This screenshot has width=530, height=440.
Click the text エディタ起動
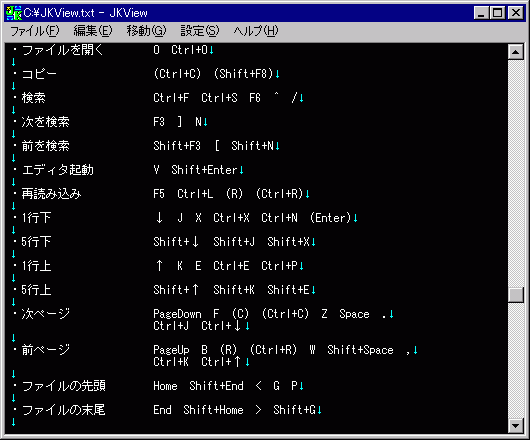57,170
